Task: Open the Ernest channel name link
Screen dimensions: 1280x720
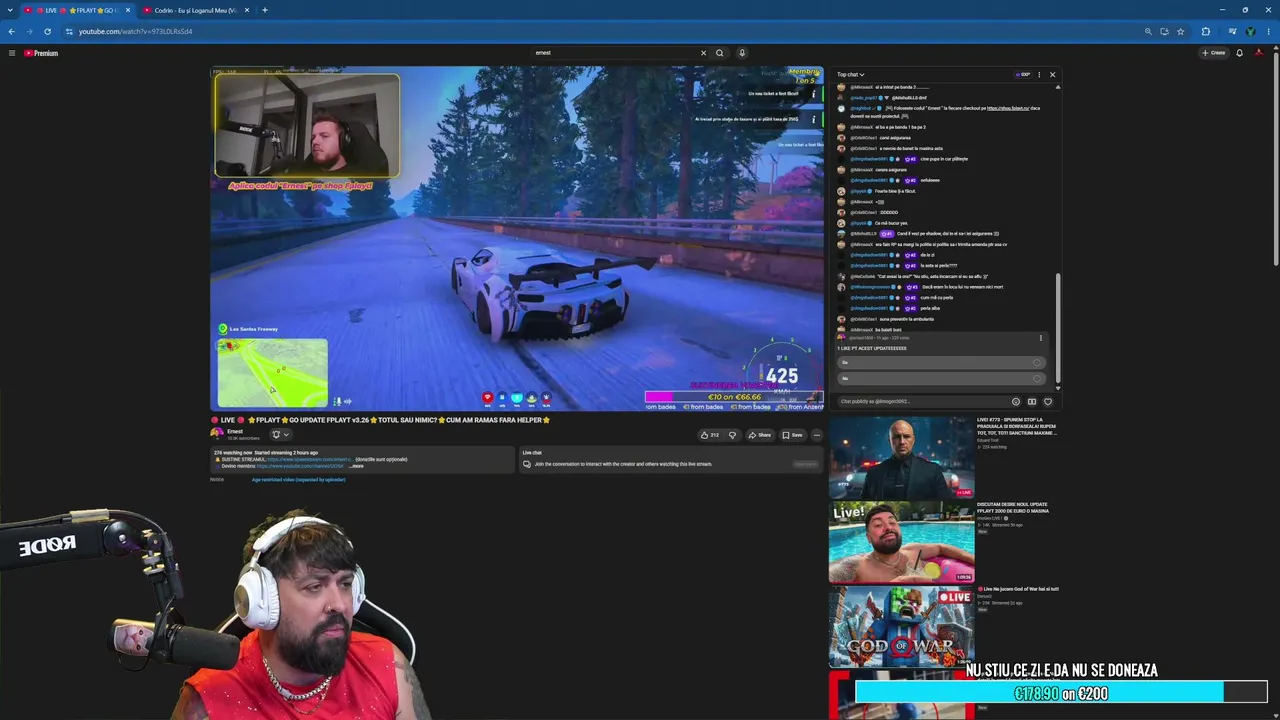Action: (235, 431)
